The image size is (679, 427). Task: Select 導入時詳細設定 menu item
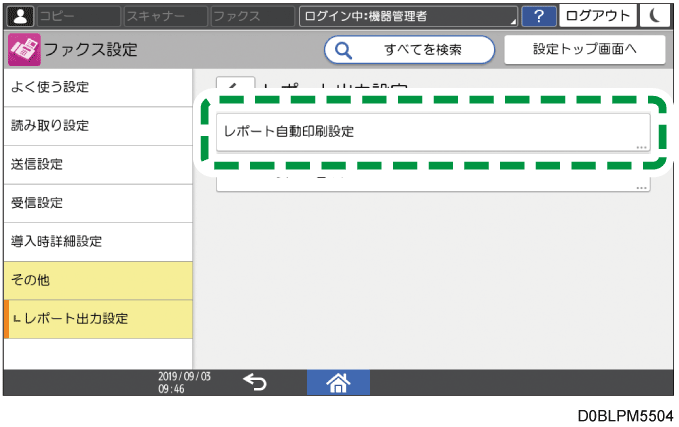[x=98, y=242]
